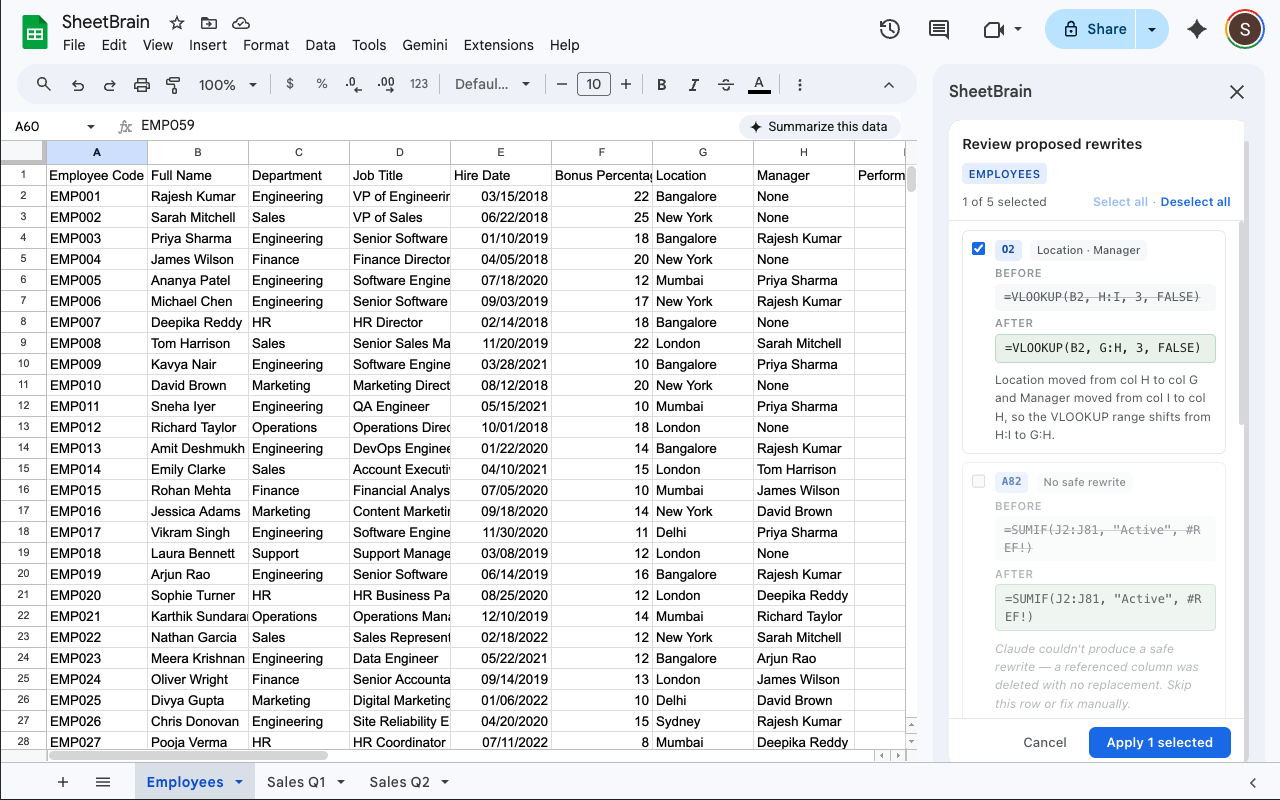The image size is (1280, 800).
Task: Uncheck the rewrite 02 checkbox
Action: click(x=979, y=249)
